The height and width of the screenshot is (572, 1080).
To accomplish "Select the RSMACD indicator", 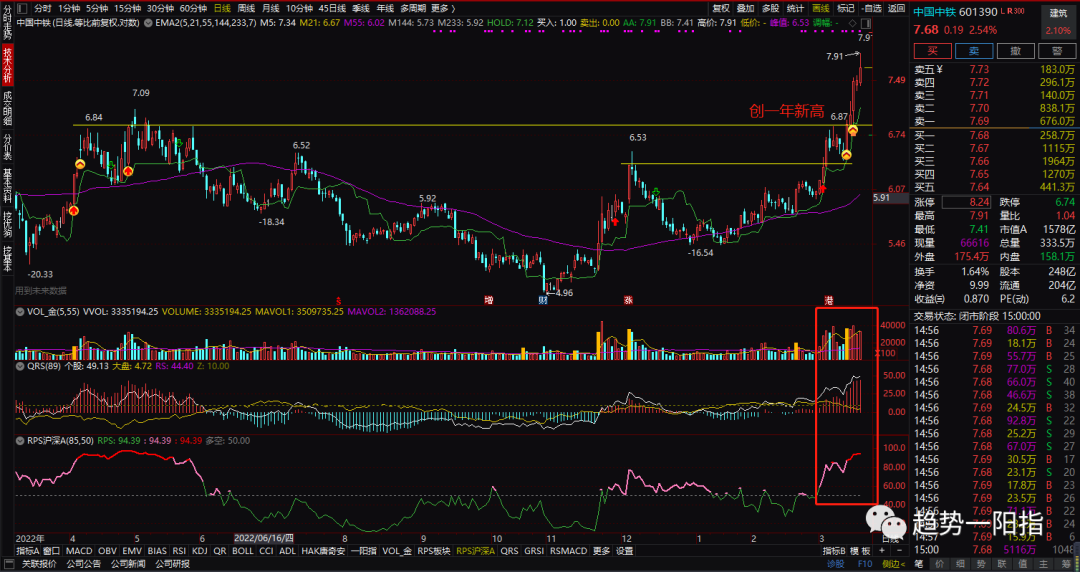I will (x=568, y=551).
